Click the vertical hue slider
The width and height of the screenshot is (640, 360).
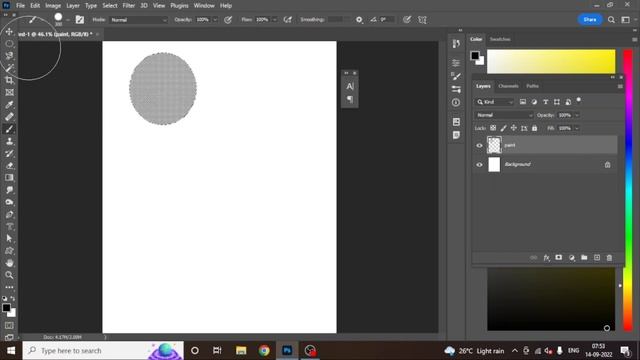(628, 190)
